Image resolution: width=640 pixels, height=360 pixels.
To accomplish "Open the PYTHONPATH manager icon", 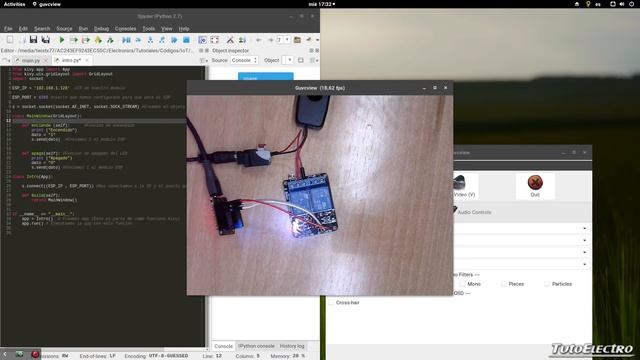I will click(x=242, y=40).
